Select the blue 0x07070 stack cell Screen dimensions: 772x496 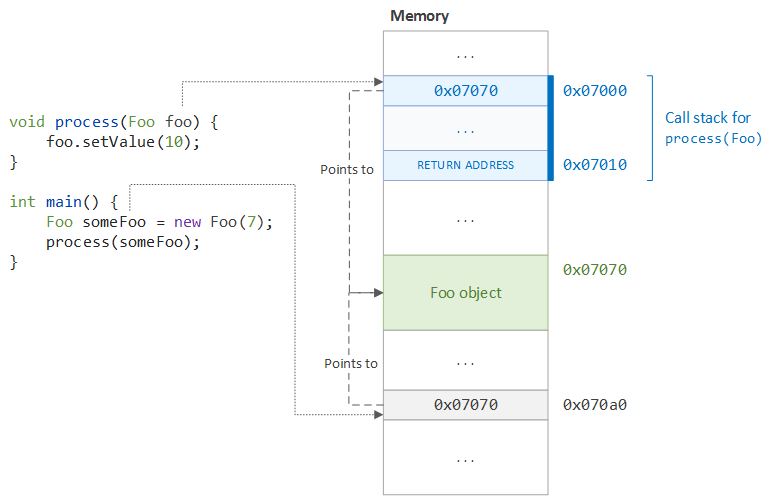465,91
